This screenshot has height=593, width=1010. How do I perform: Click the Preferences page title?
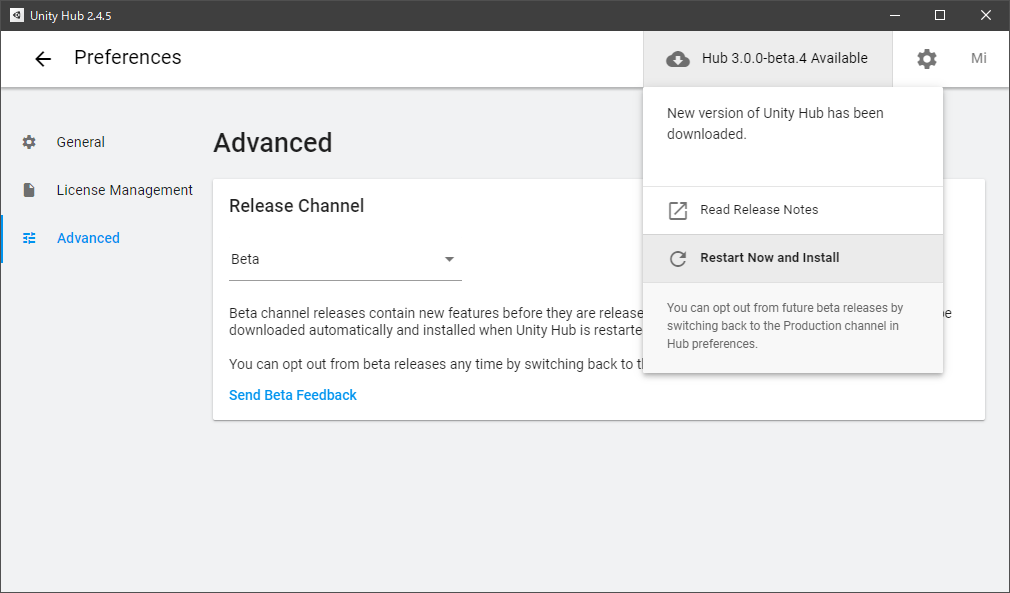pos(128,57)
